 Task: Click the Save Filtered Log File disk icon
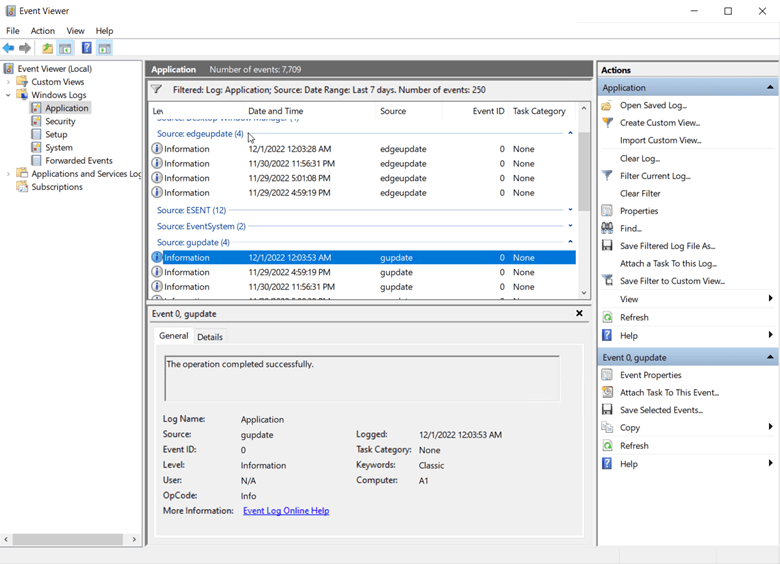pyautogui.click(x=607, y=246)
